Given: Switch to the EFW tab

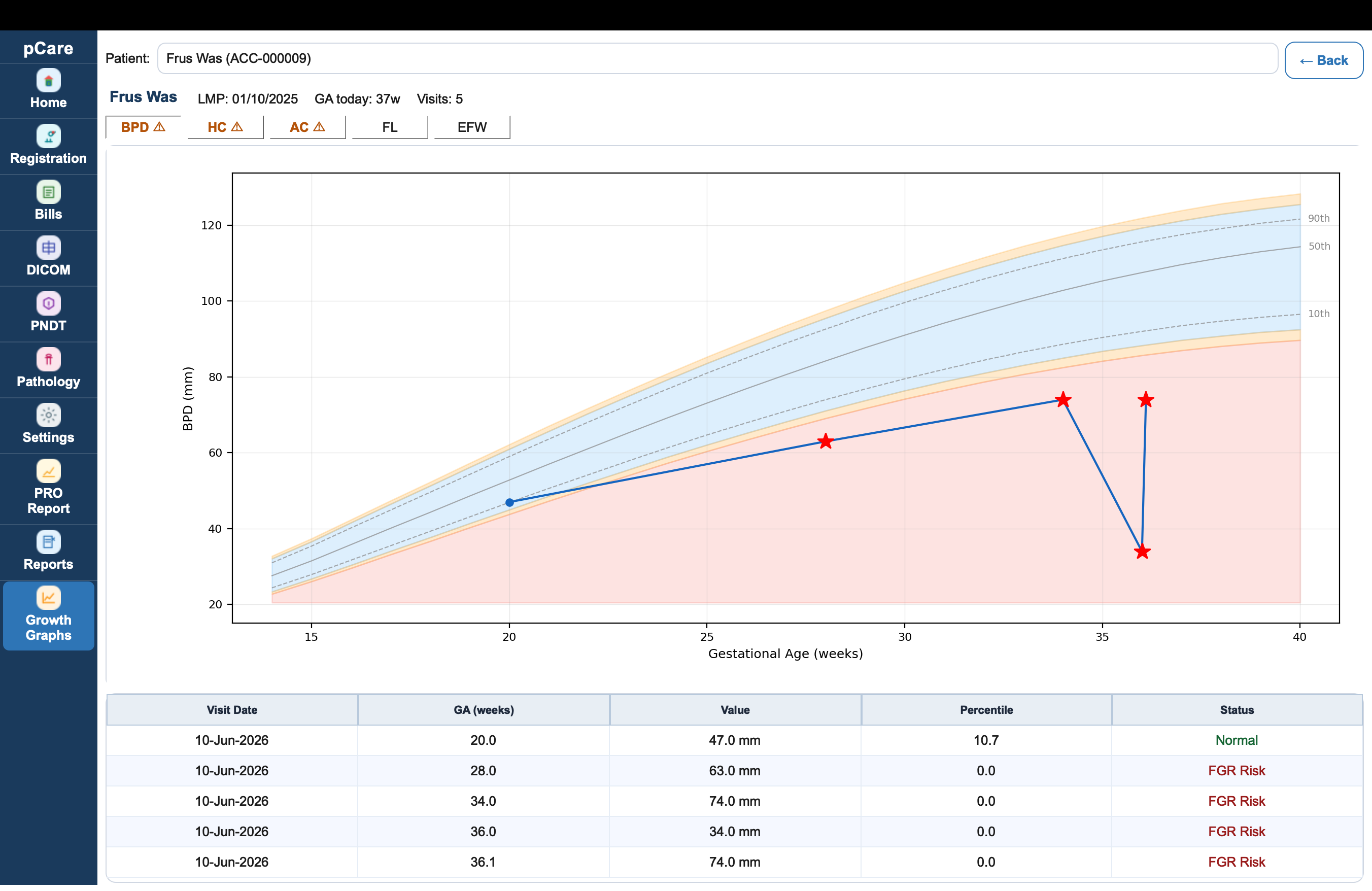Looking at the screenshot, I should [472, 127].
